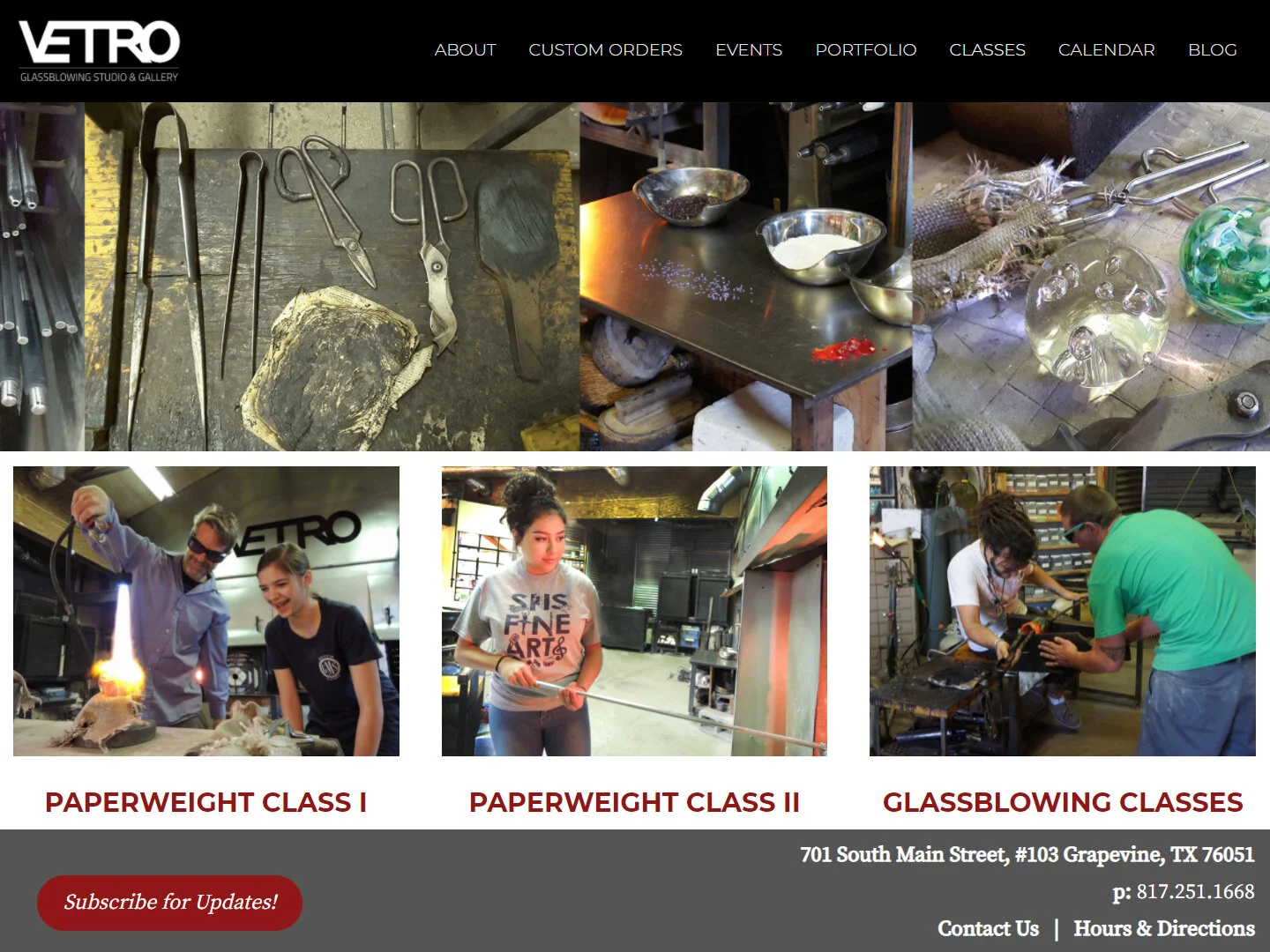Click the glassblowing tools banner photo
The image size is (1270, 952).
tap(289, 277)
